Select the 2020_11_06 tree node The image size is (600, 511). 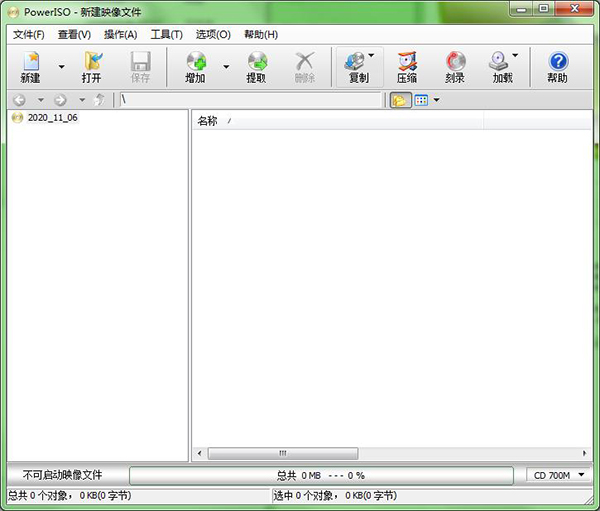(x=53, y=118)
